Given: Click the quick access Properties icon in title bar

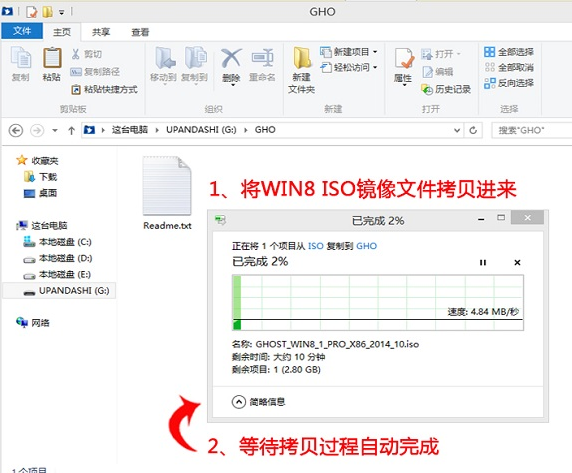Looking at the screenshot, I should click(32, 12).
